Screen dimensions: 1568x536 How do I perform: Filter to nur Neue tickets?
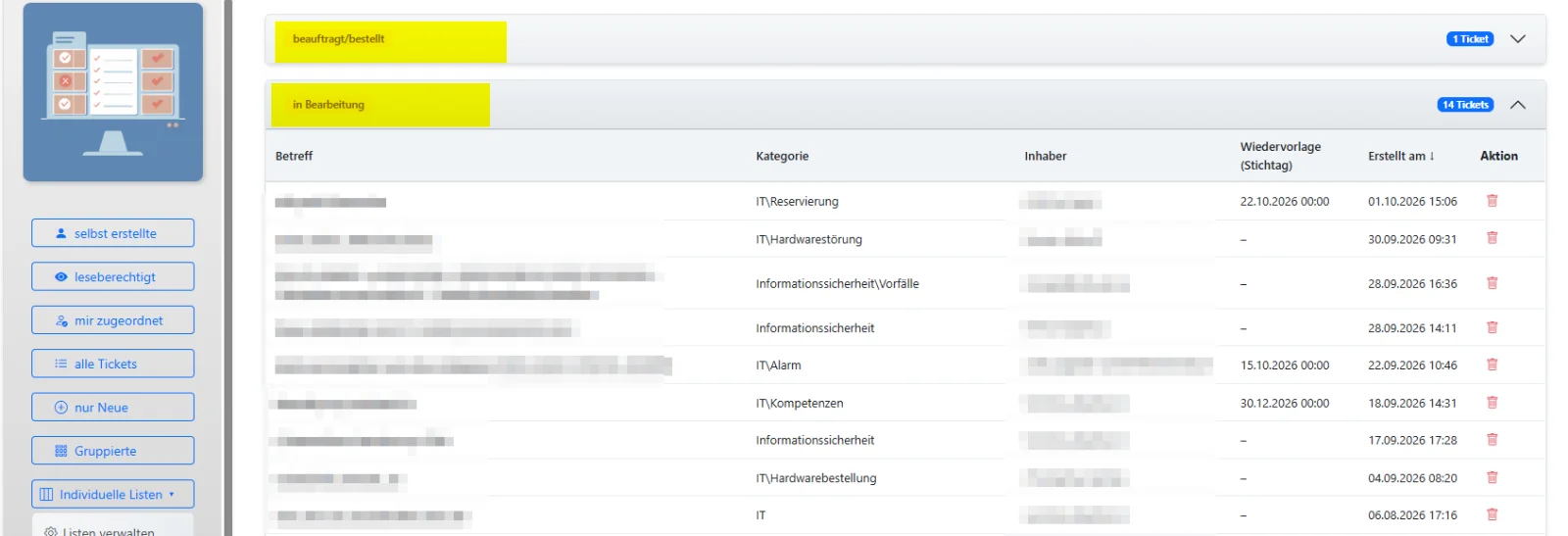click(113, 407)
